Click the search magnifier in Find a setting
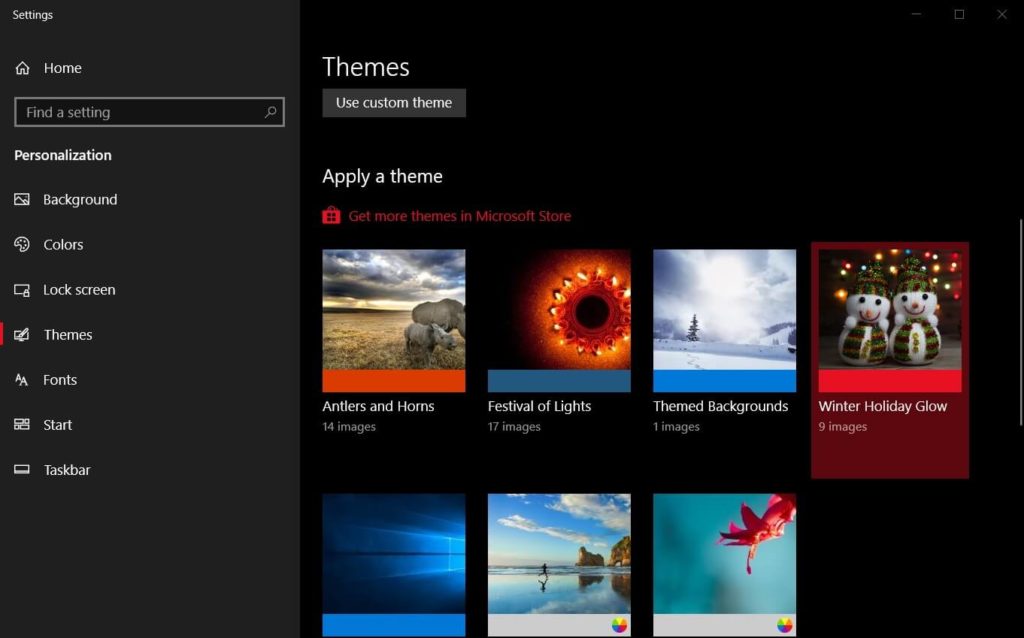1024x638 pixels. coord(270,112)
